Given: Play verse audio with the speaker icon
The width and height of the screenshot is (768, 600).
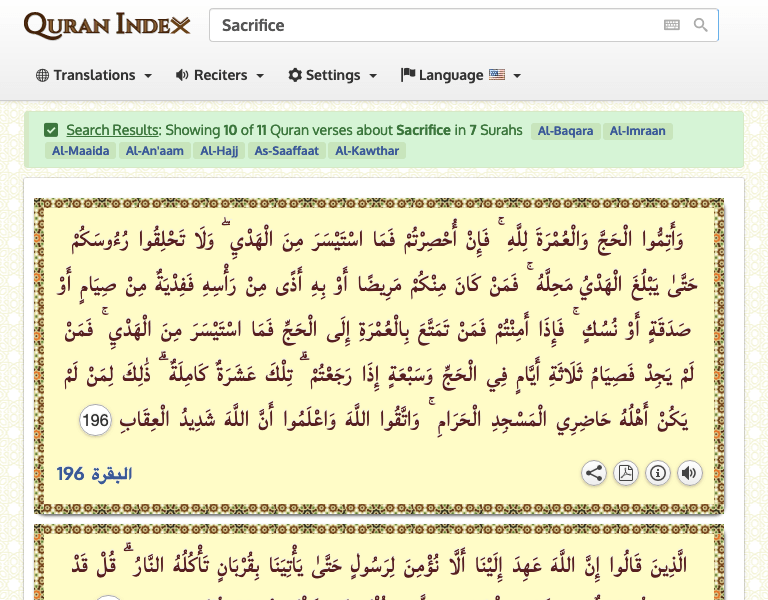Looking at the screenshot, I should click(690, 473).
